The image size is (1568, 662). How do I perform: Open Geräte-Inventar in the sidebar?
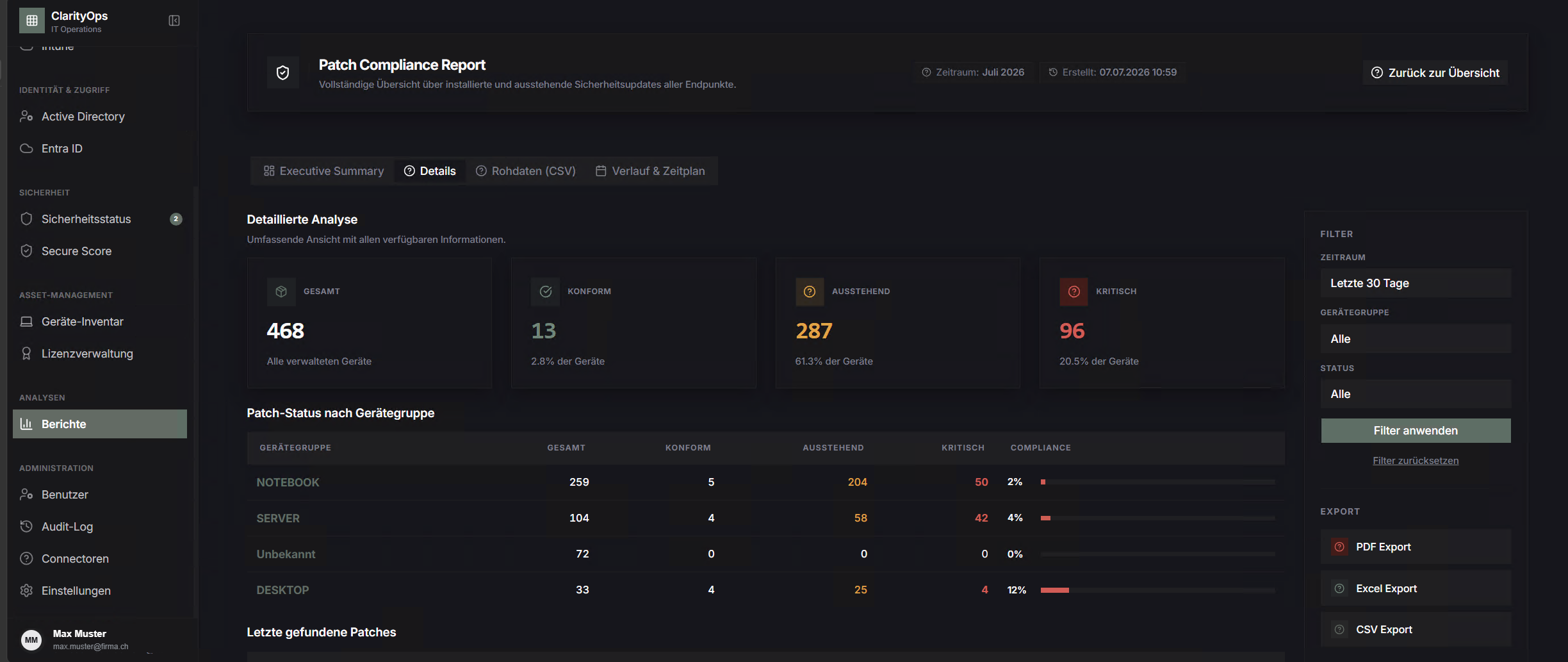(x=100, y=322)
